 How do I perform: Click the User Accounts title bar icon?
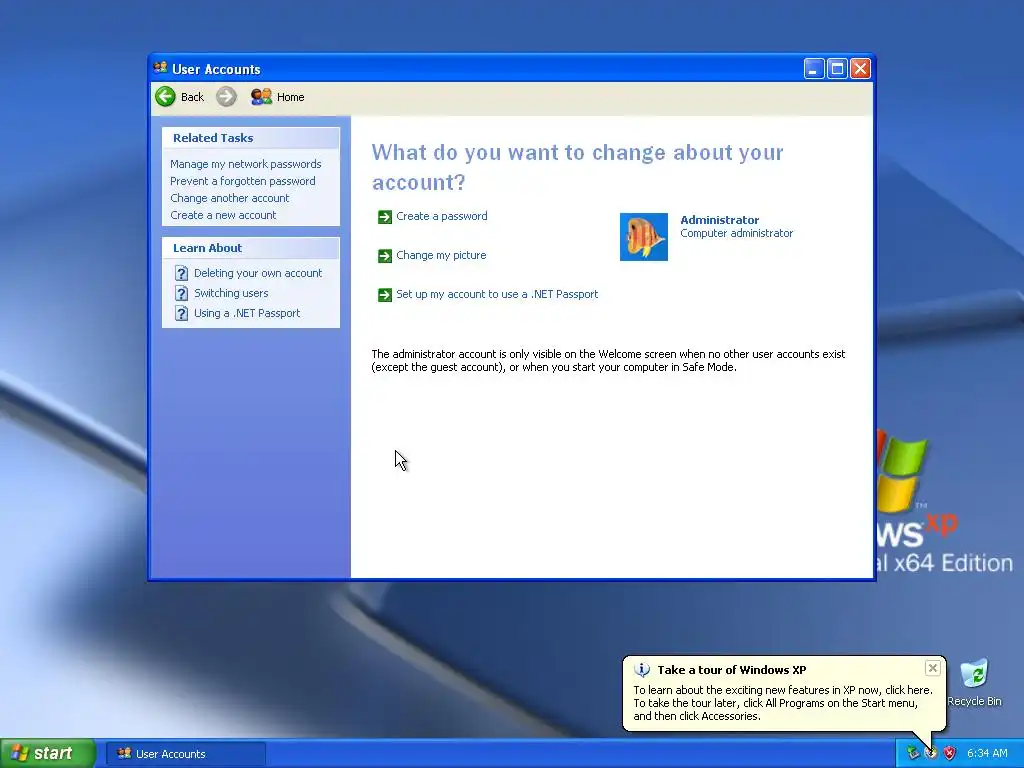coord(160,68)
